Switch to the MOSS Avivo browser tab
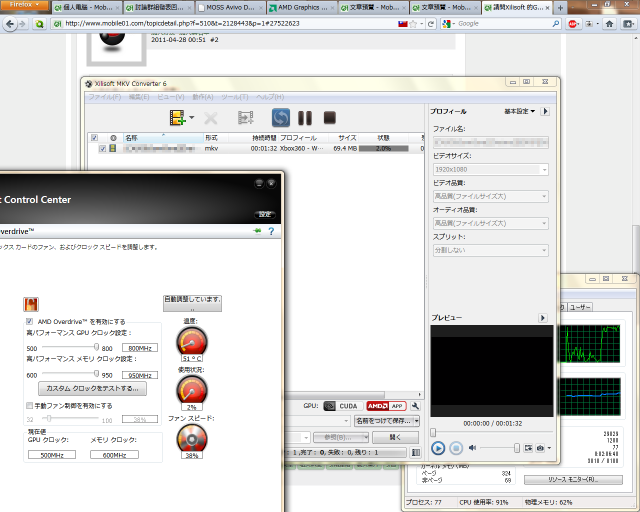Screen dimensions: 640x512 [x=231, y=7]
